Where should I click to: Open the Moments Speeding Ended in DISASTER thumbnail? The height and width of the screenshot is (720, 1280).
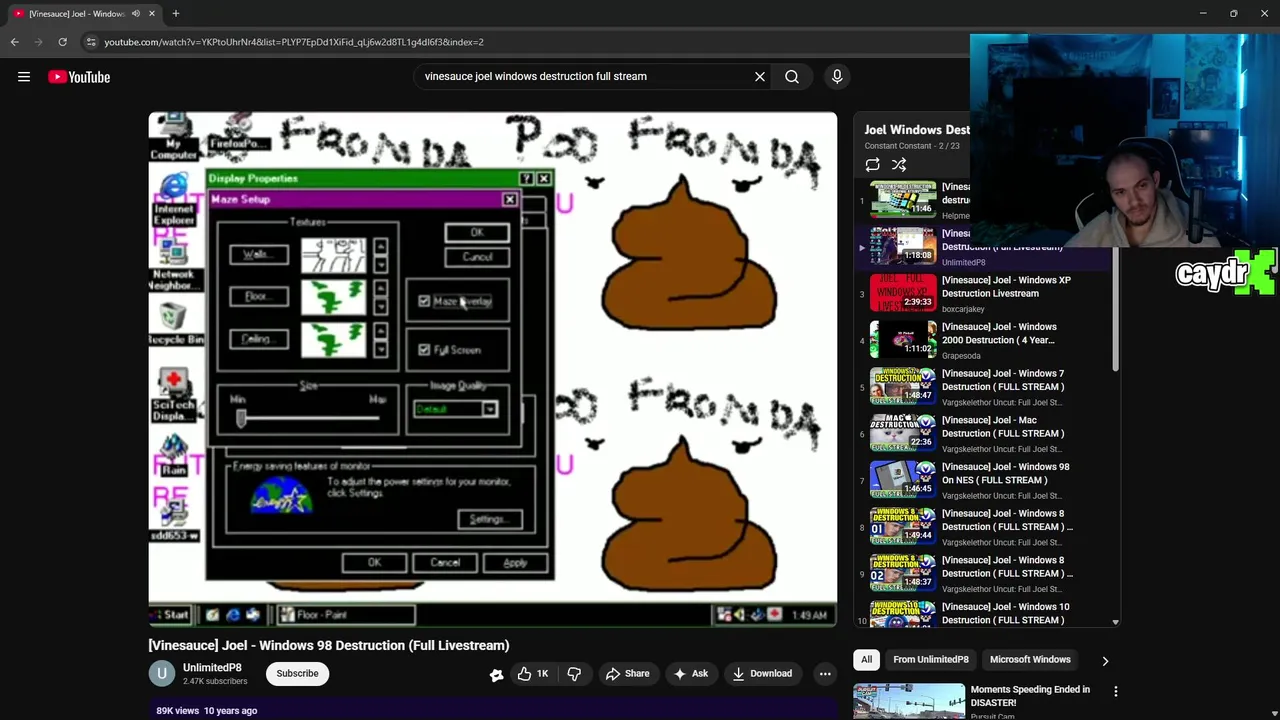click(x=909, y=701)
